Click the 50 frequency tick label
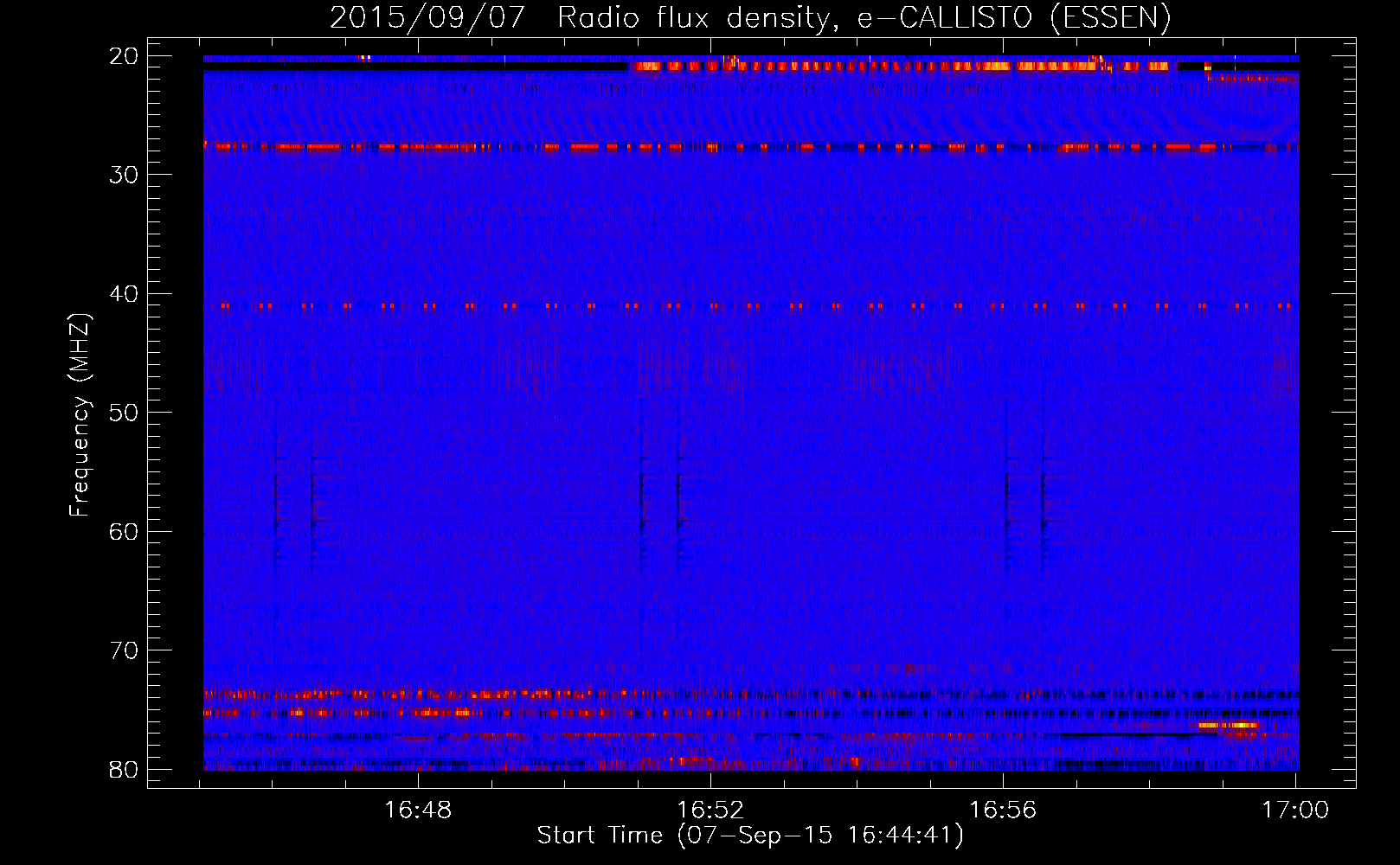This screenshot has width=1400, height=865. coord(125,413)
